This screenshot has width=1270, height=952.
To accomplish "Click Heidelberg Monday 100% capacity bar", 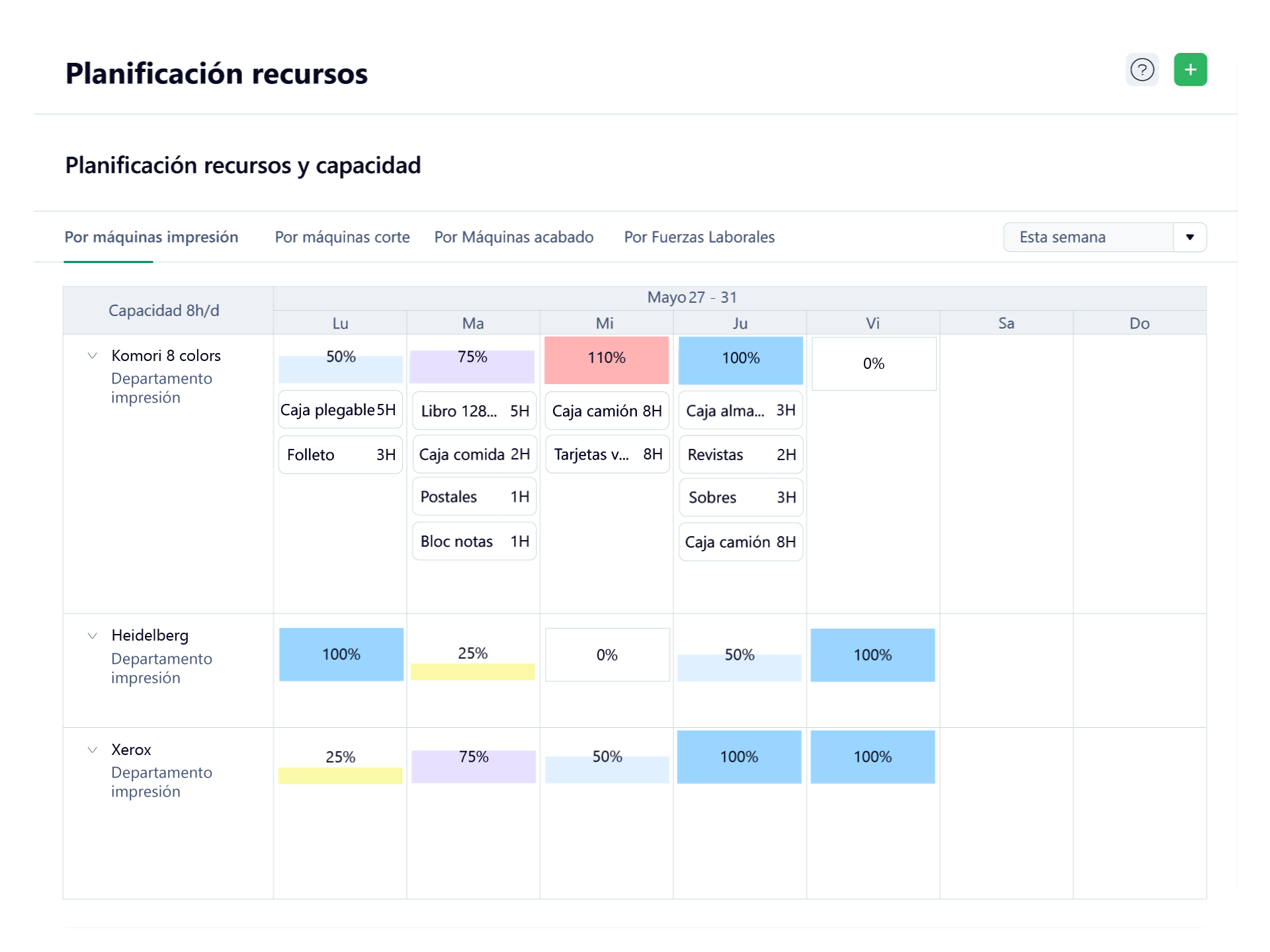I will (341, 654).
